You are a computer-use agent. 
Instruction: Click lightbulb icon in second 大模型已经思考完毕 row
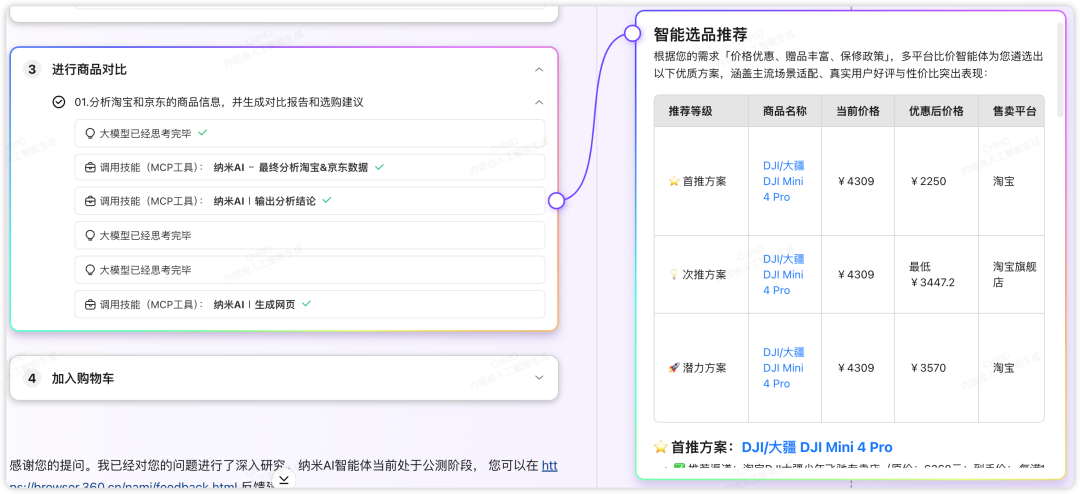click(90, 236)
